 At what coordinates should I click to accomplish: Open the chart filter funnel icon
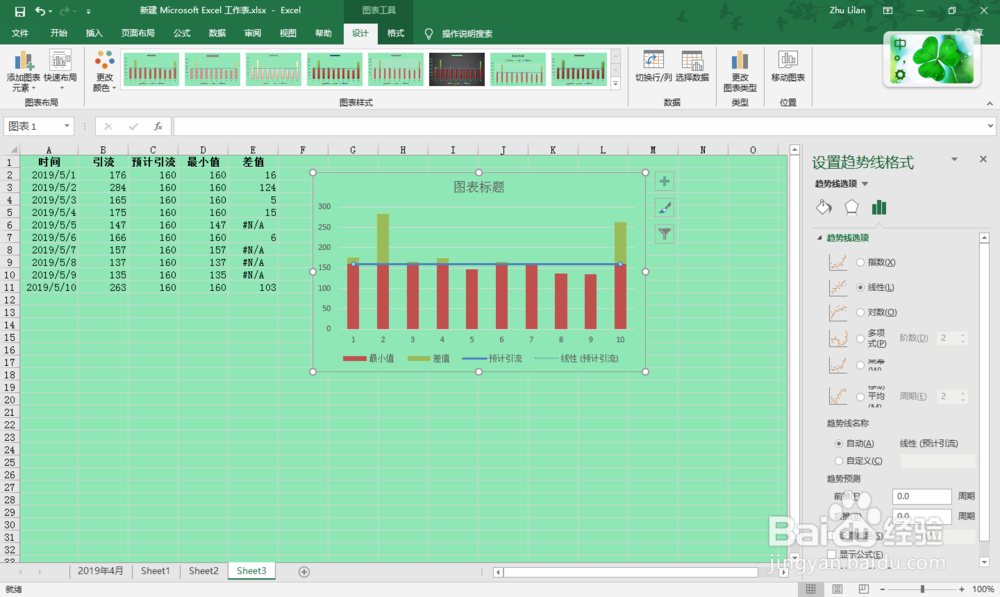(x=664, y=234)
